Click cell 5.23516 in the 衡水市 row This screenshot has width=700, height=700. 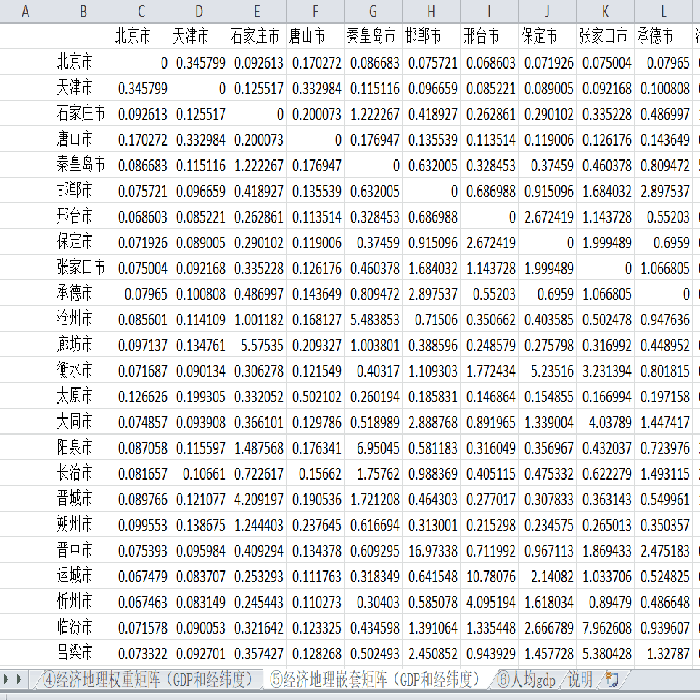[x=547, y=370]
